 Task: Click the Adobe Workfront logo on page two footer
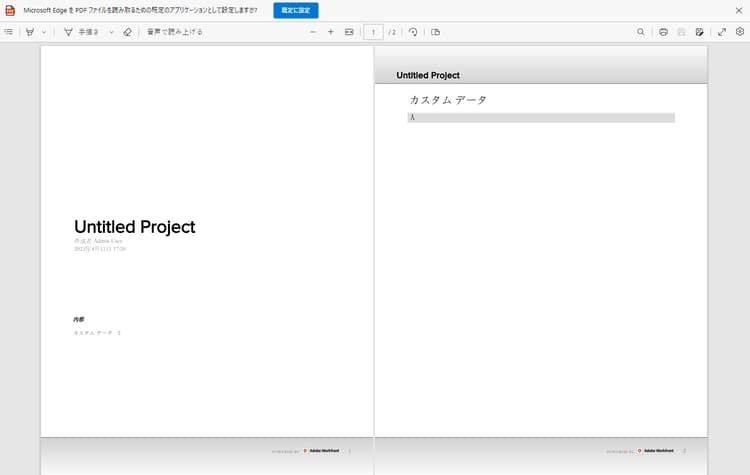(655, 451)
